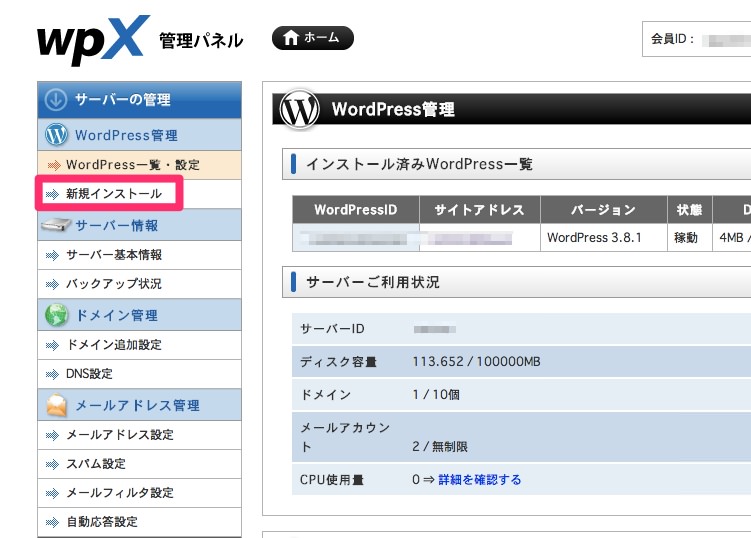
Task: Click the arrow icon beside メールフィルタ設定
Action: point(52,493)
